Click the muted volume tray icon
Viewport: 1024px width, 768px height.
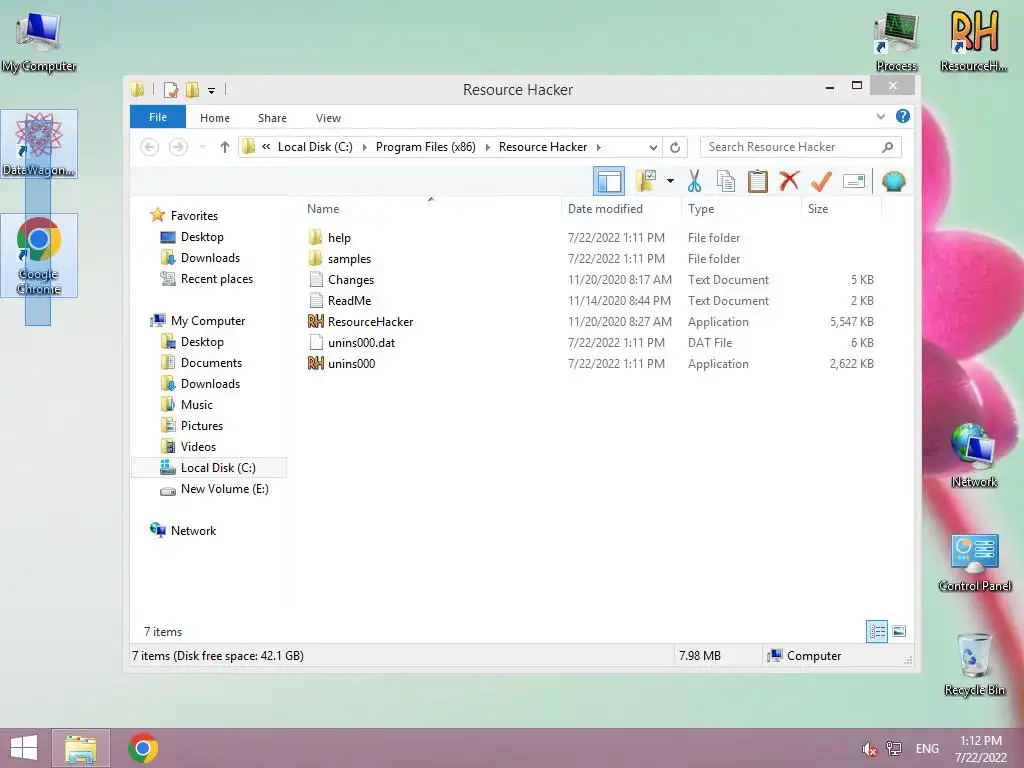click(x=869, y=749)
